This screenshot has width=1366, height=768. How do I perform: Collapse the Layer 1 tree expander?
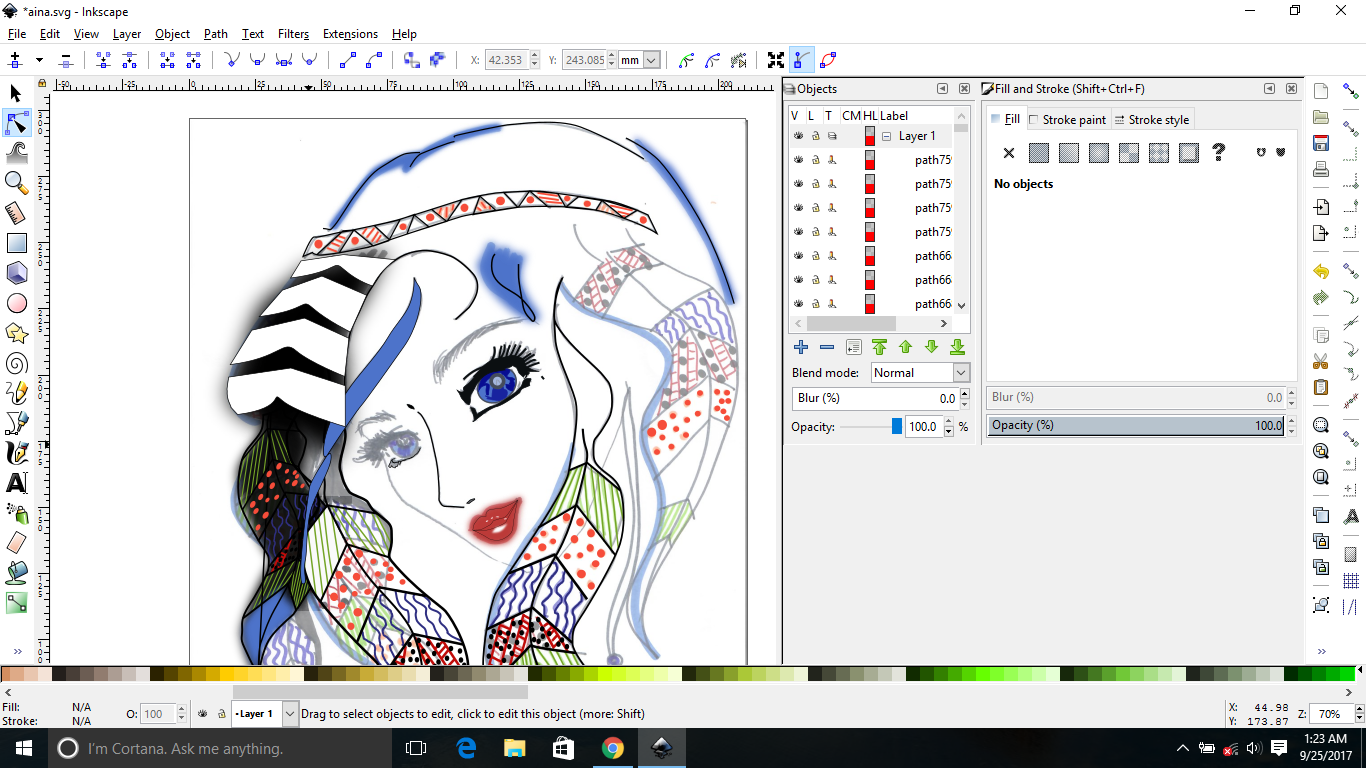(x=886, y=136)
